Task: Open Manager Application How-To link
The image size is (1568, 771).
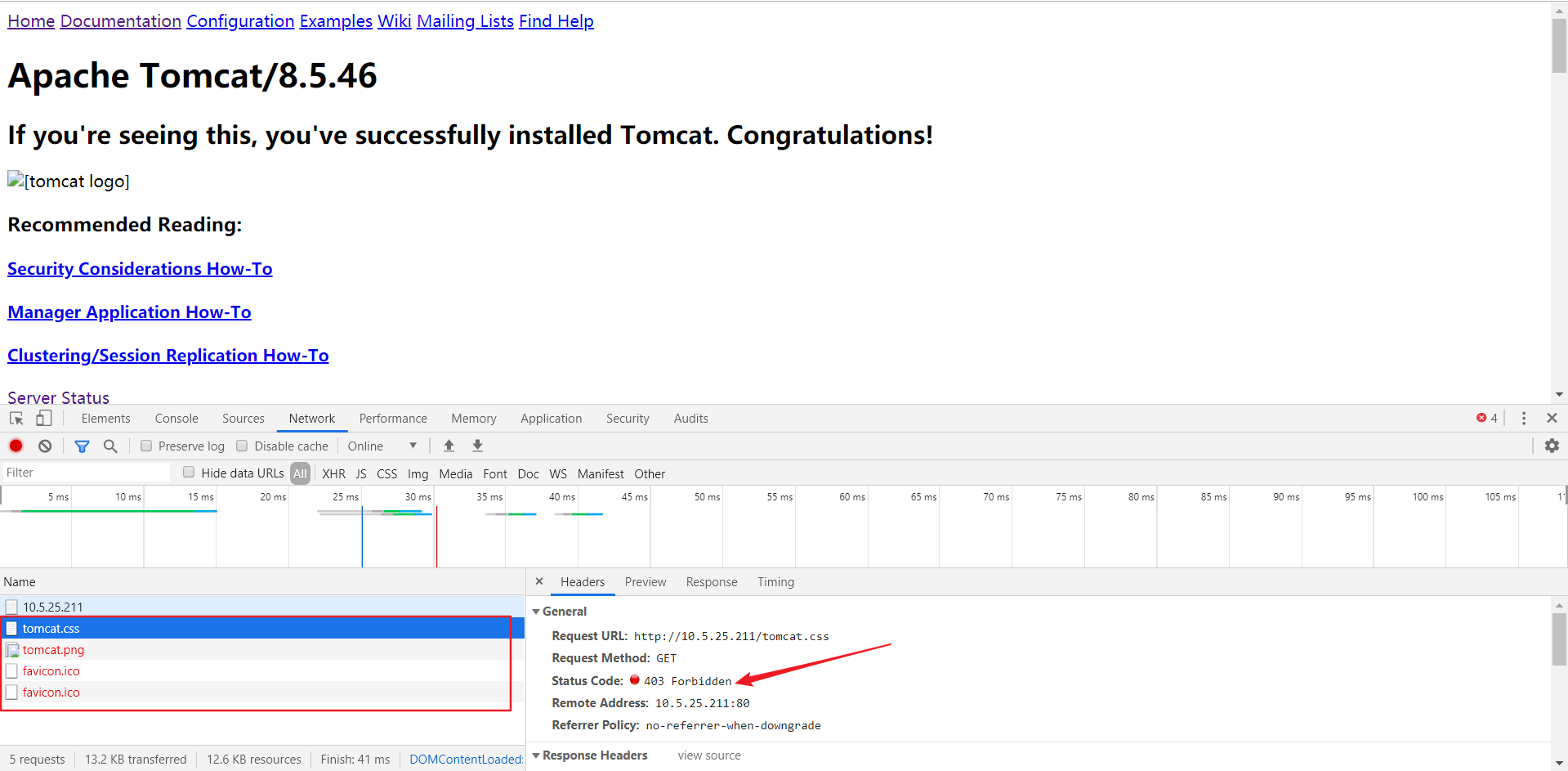Action: pyautogui.click(x=129, y=312)
